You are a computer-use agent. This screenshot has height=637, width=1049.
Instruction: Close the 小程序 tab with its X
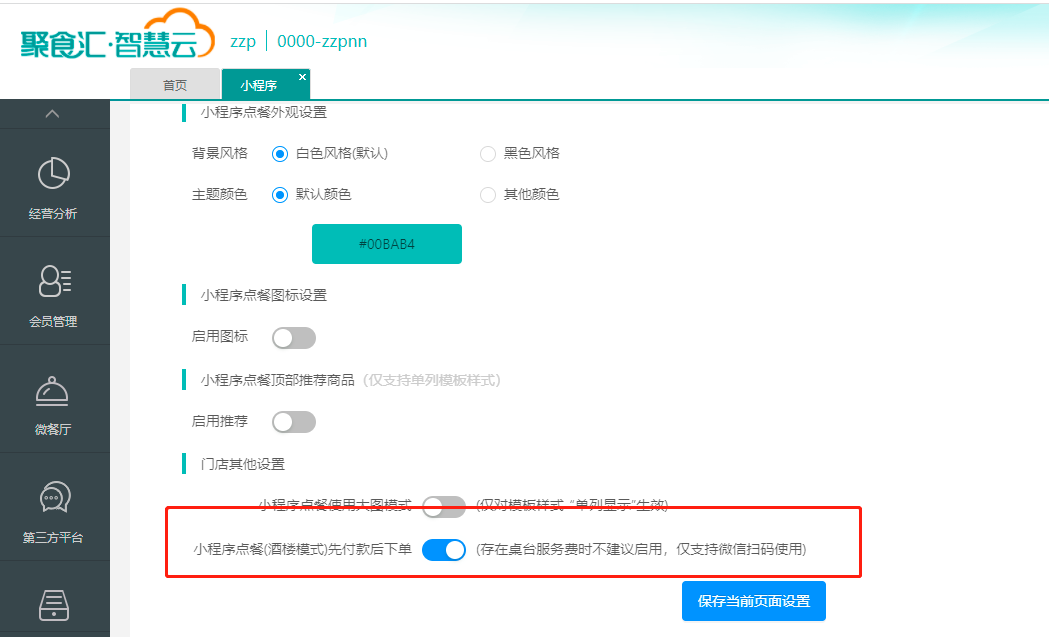[x=302, y=77]
